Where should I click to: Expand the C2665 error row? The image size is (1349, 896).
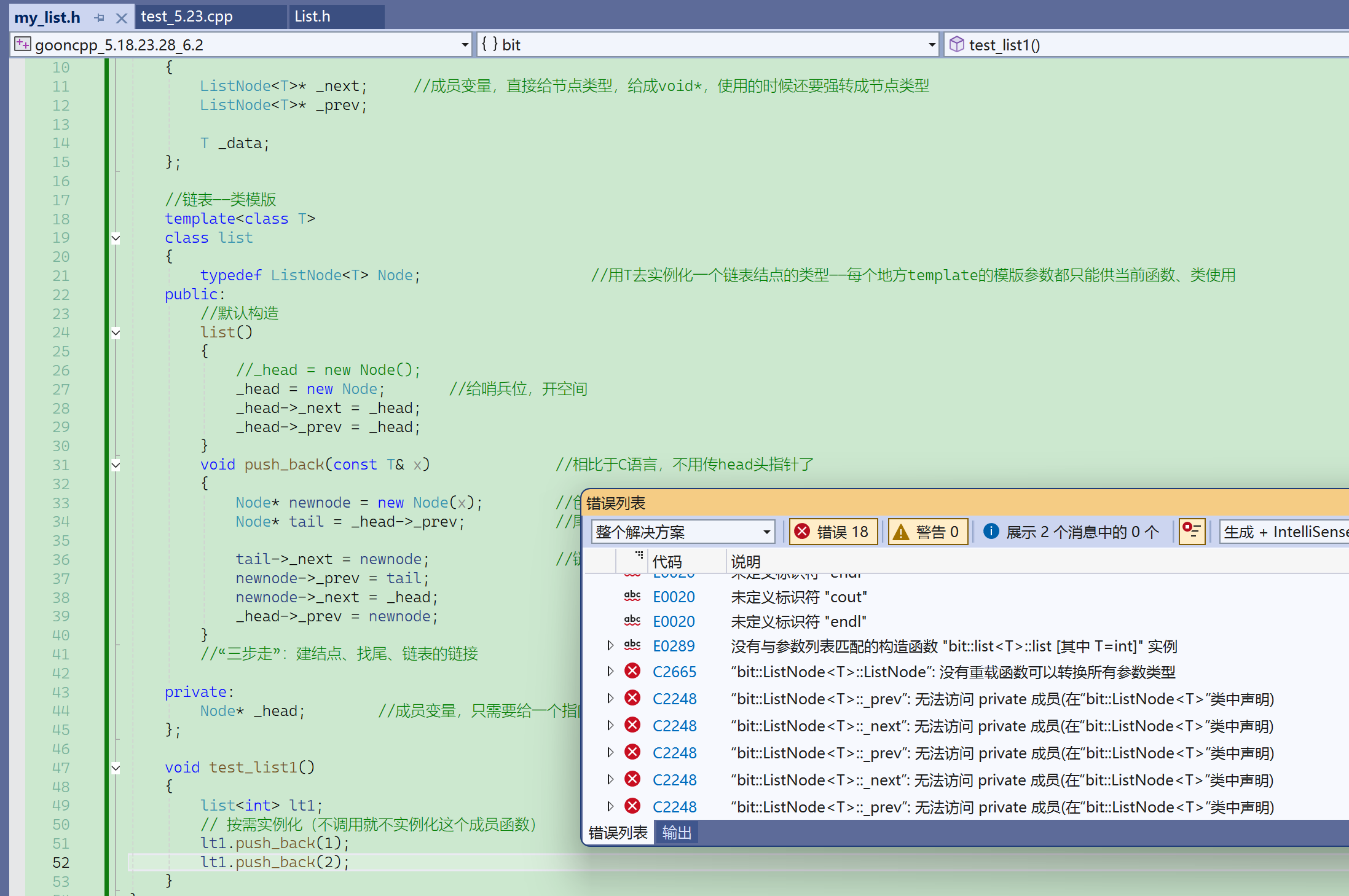coord(610,671)
